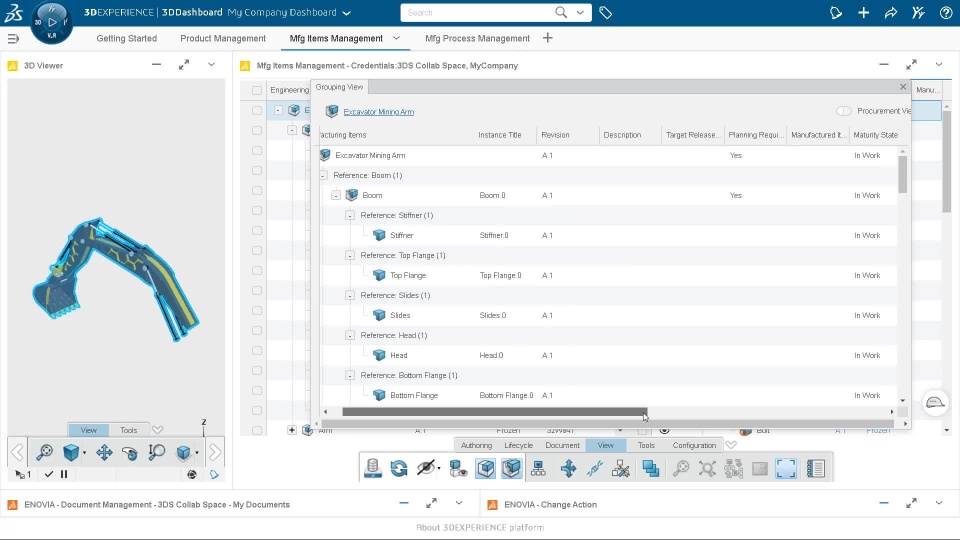Viewport: 960px width, 540px height.
Task: Select the Rotate tool in 3D Viewer
Action: click(x=130, y=452)
